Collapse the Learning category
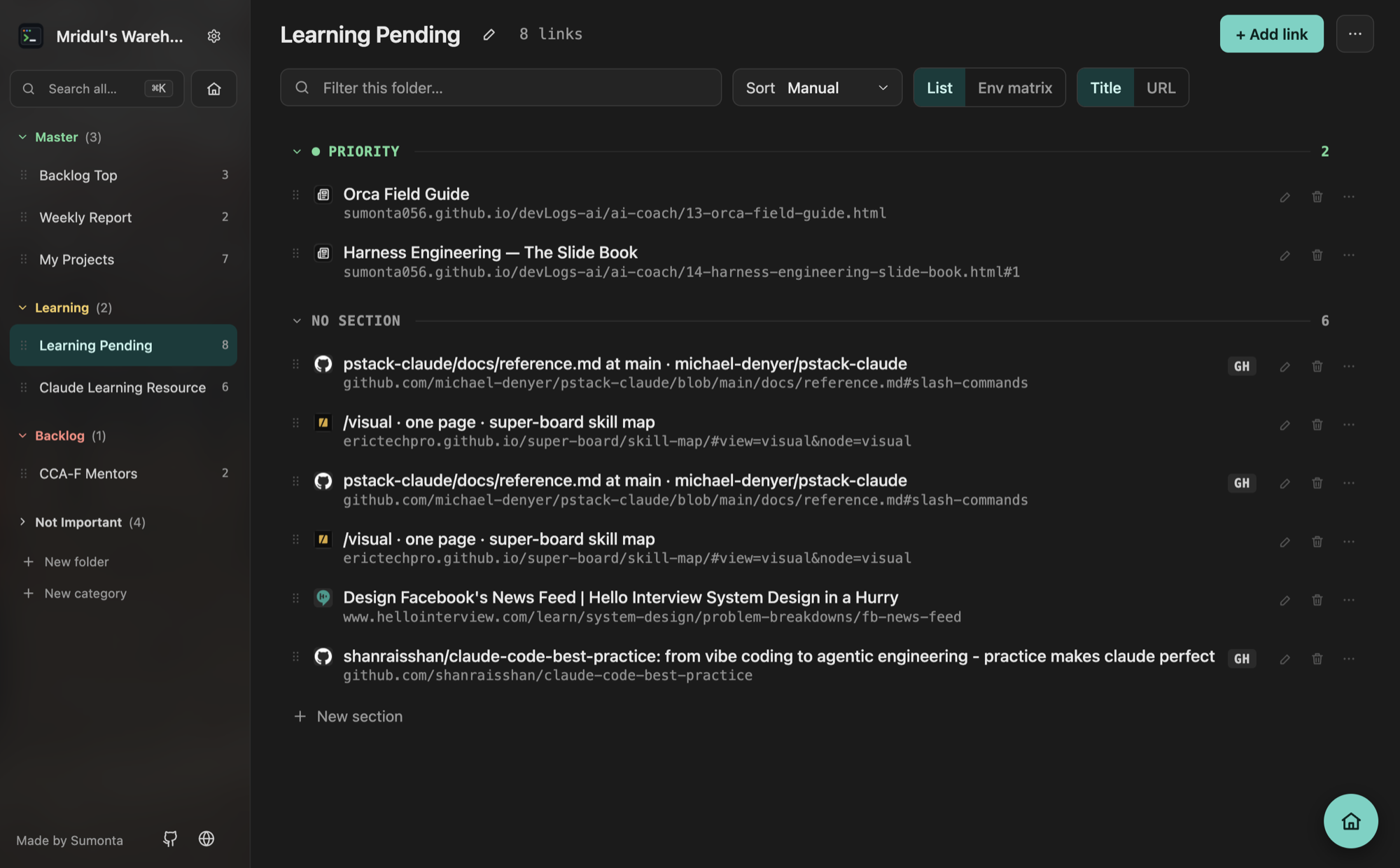The height and width of the screenshot is (868, 1400). tap(22, 308)
